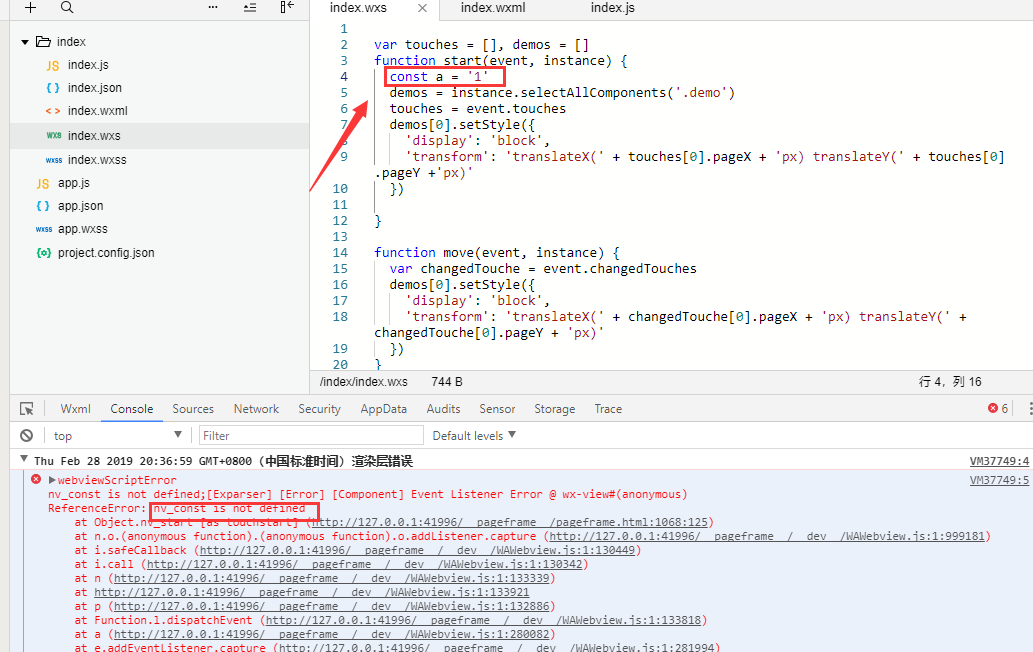This screenshot has height=652, width=1033.
Task: Collapse the index folder tree
Action: coord(25,42)
